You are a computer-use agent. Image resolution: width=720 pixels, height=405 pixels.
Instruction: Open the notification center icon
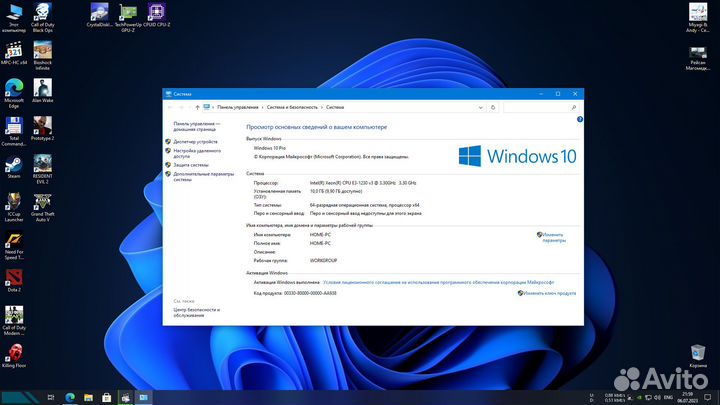tap(708, 397)
